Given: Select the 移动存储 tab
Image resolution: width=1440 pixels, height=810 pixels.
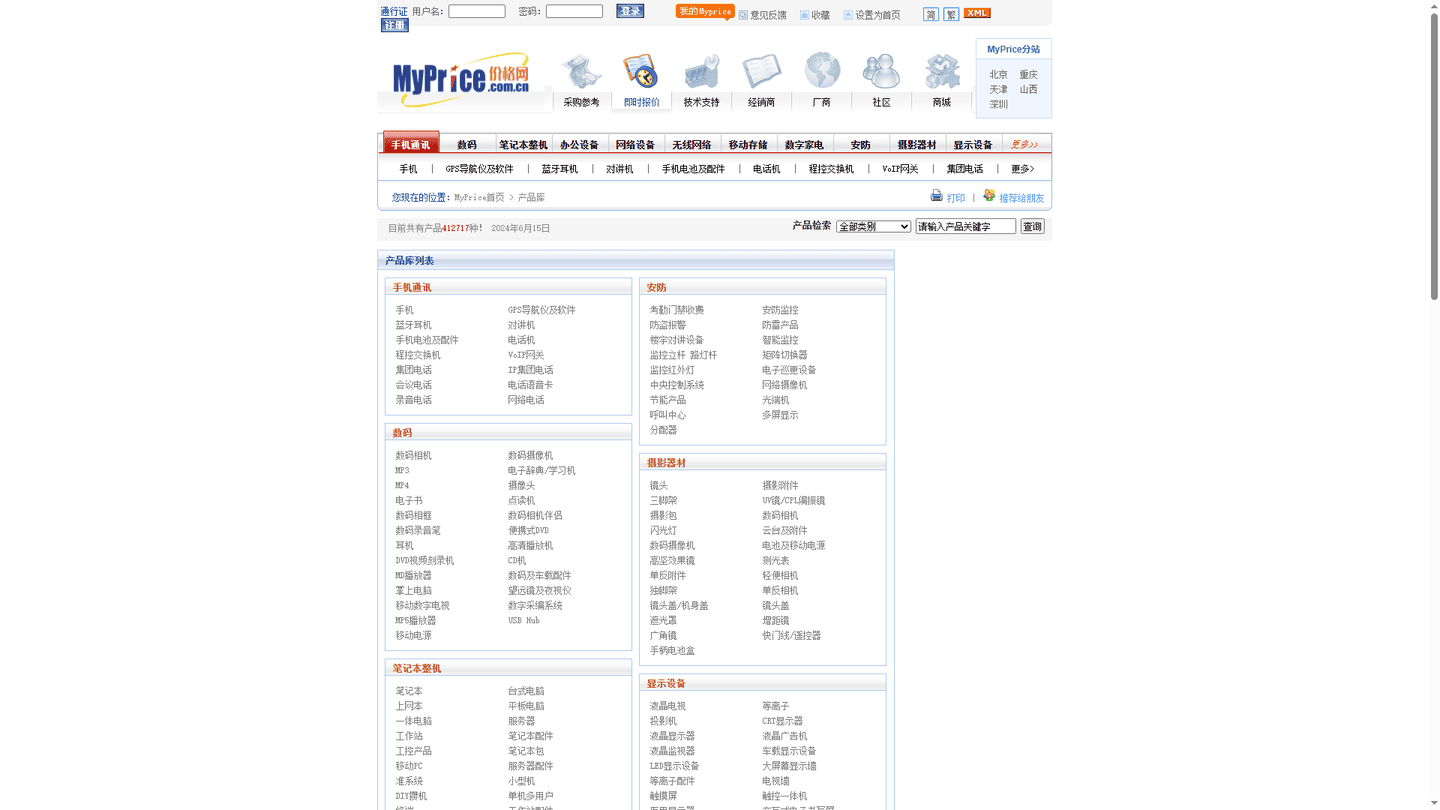Looking at the screenshot, I should (748, 144).
